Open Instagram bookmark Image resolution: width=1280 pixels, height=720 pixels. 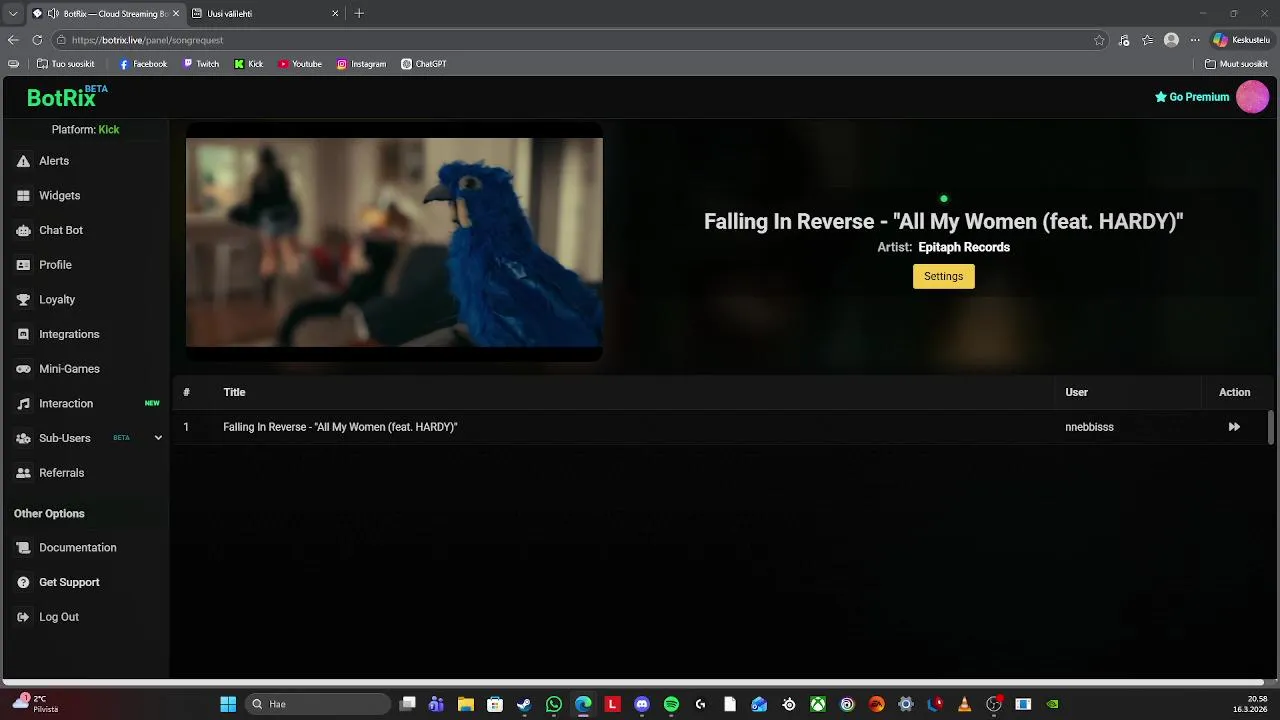(x=361, y=64)
